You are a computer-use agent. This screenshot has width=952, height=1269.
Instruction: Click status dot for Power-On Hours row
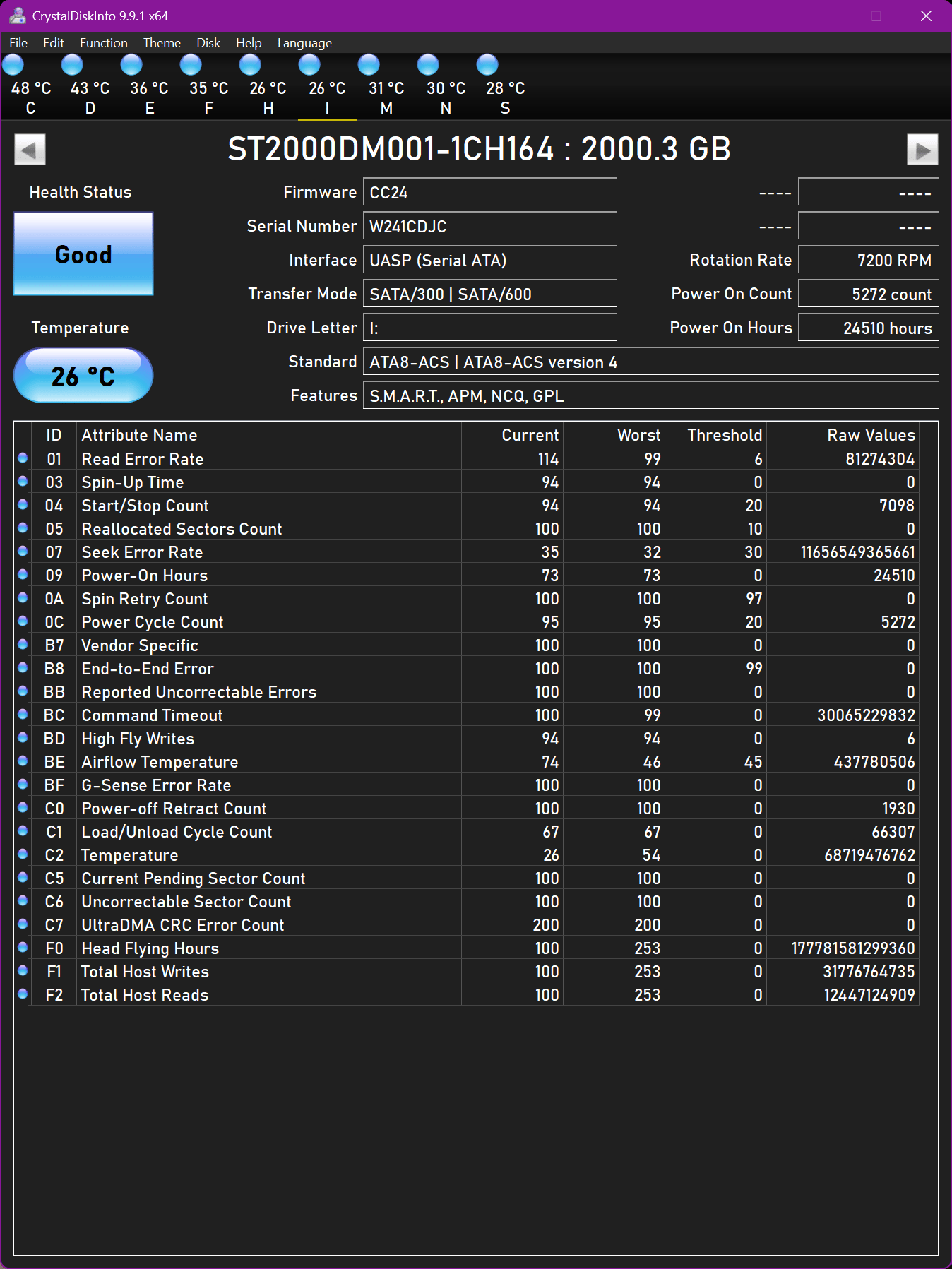(23, 575)
